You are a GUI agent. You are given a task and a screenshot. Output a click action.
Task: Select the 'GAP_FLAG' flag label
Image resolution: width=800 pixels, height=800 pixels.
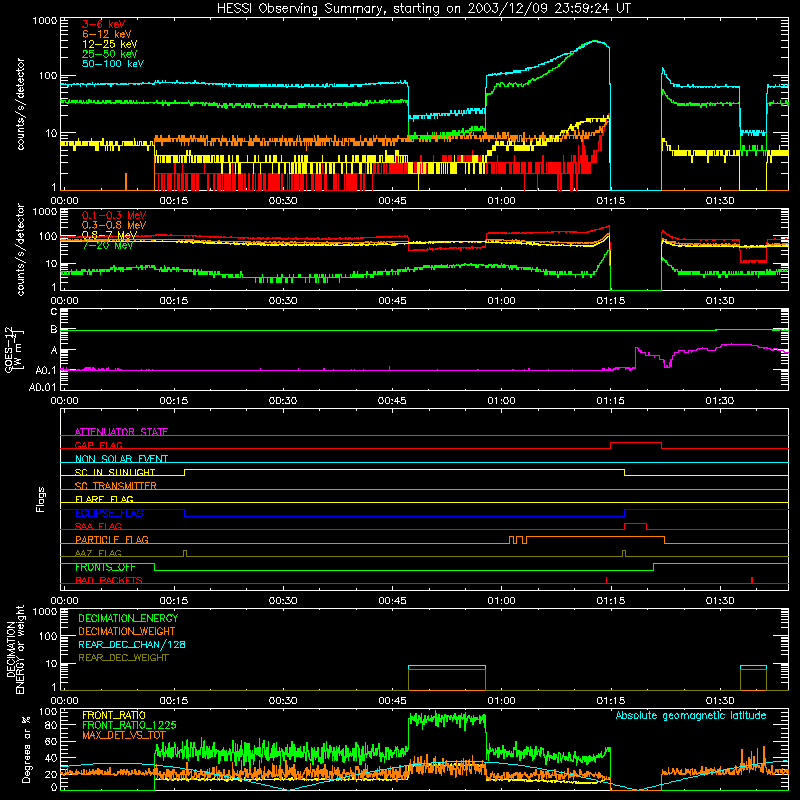(98, 445)
